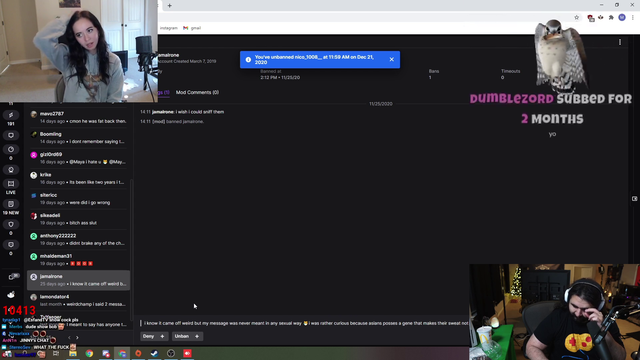
Task: Open Steam from the taskbar
Action: tap(155, 353)
